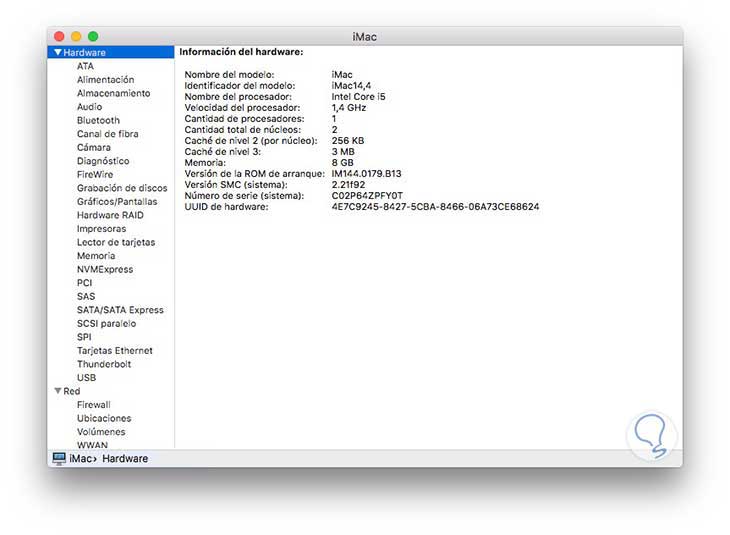Select Alimentación in the sidebar
The image size is (730, 535).
(105, 80)
